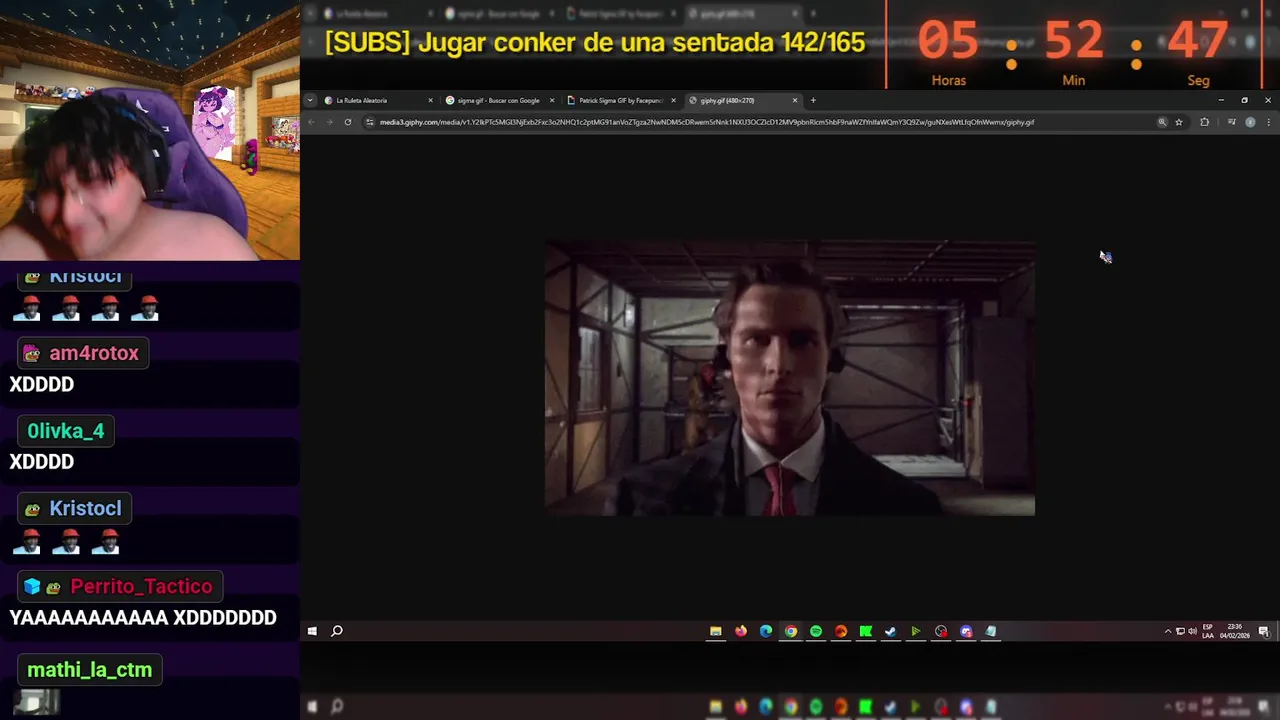Open the green play triangle app in the taskbar
Screen dimensions: 1280x720
point(915,631)
